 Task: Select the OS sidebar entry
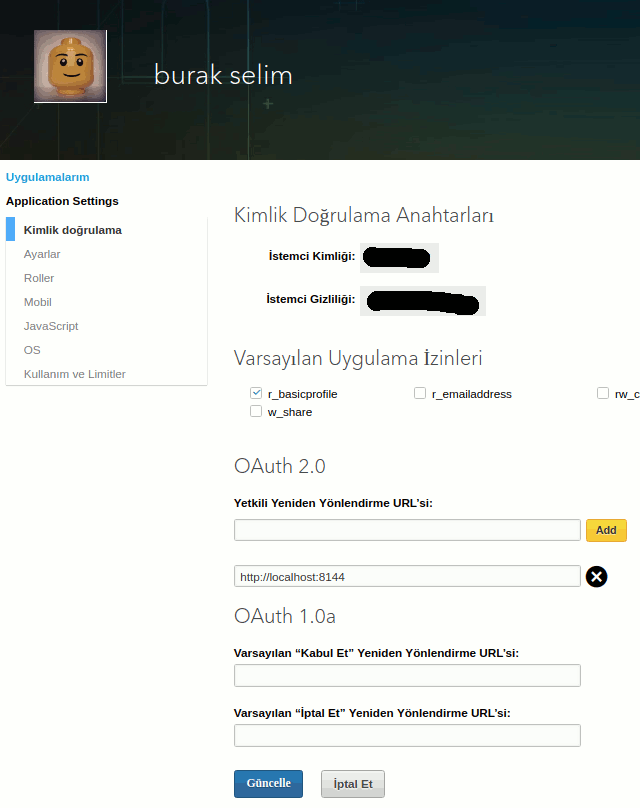32,350
